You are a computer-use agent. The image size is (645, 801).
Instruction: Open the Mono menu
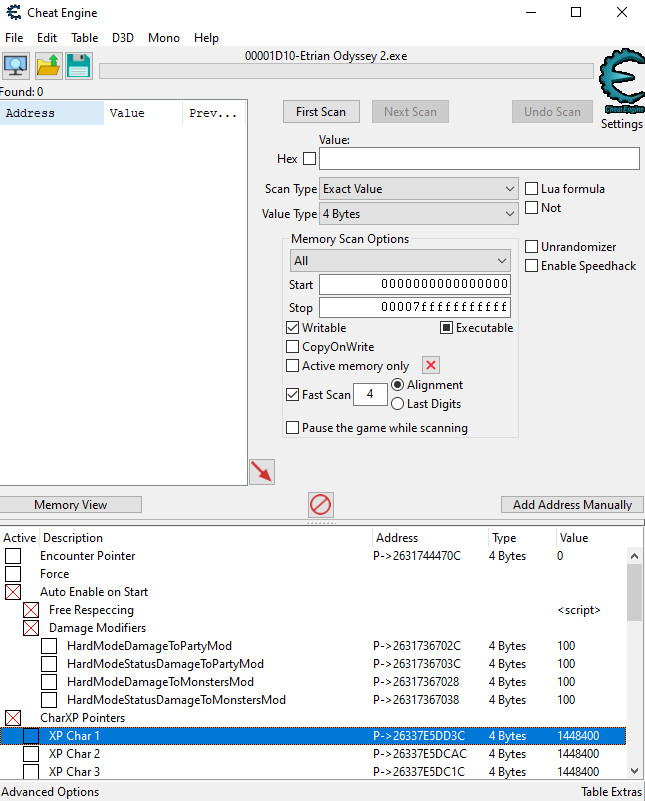pyautogui.click(x=164, y=38)
